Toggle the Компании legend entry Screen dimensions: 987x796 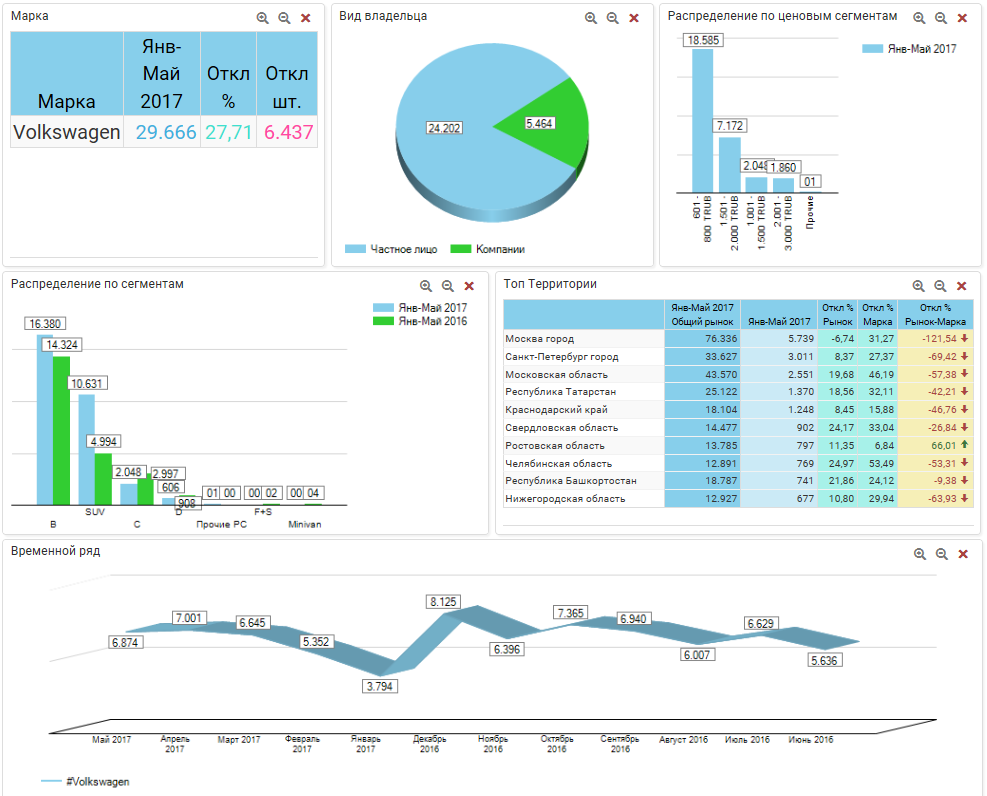coord(488,249)
